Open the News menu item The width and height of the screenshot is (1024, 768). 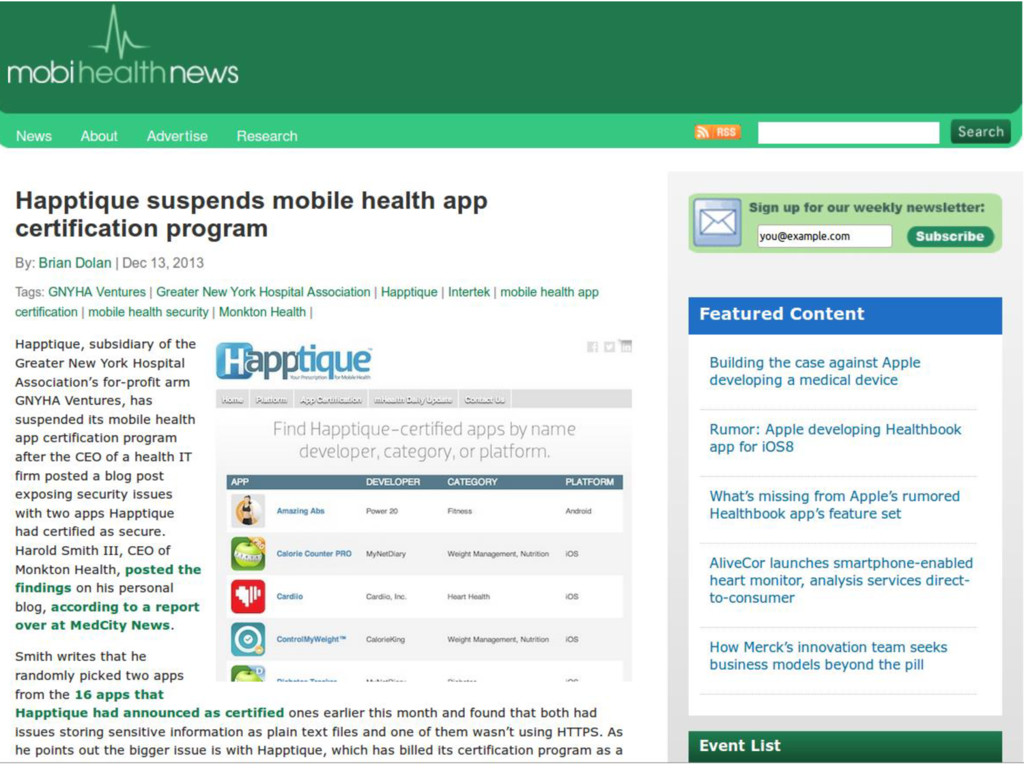(x=34, y=136)
